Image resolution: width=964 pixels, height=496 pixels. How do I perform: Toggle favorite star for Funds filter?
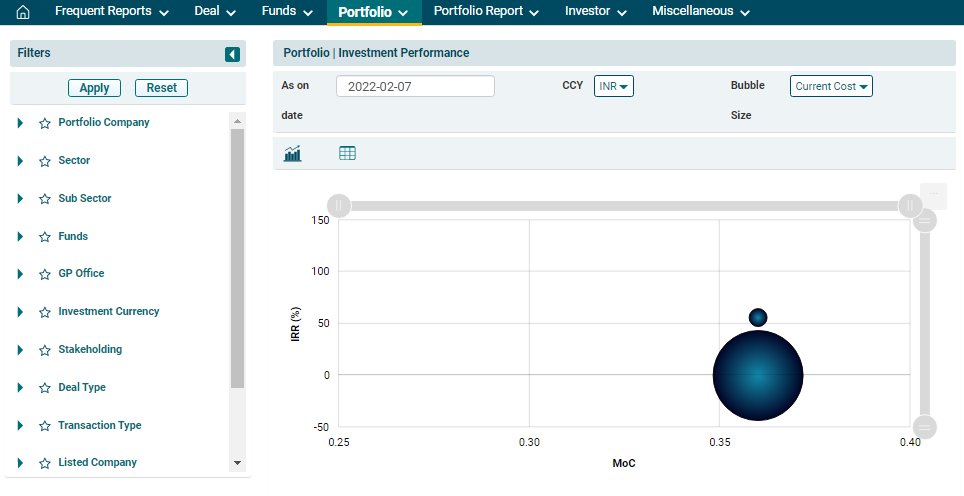(44, 237)
